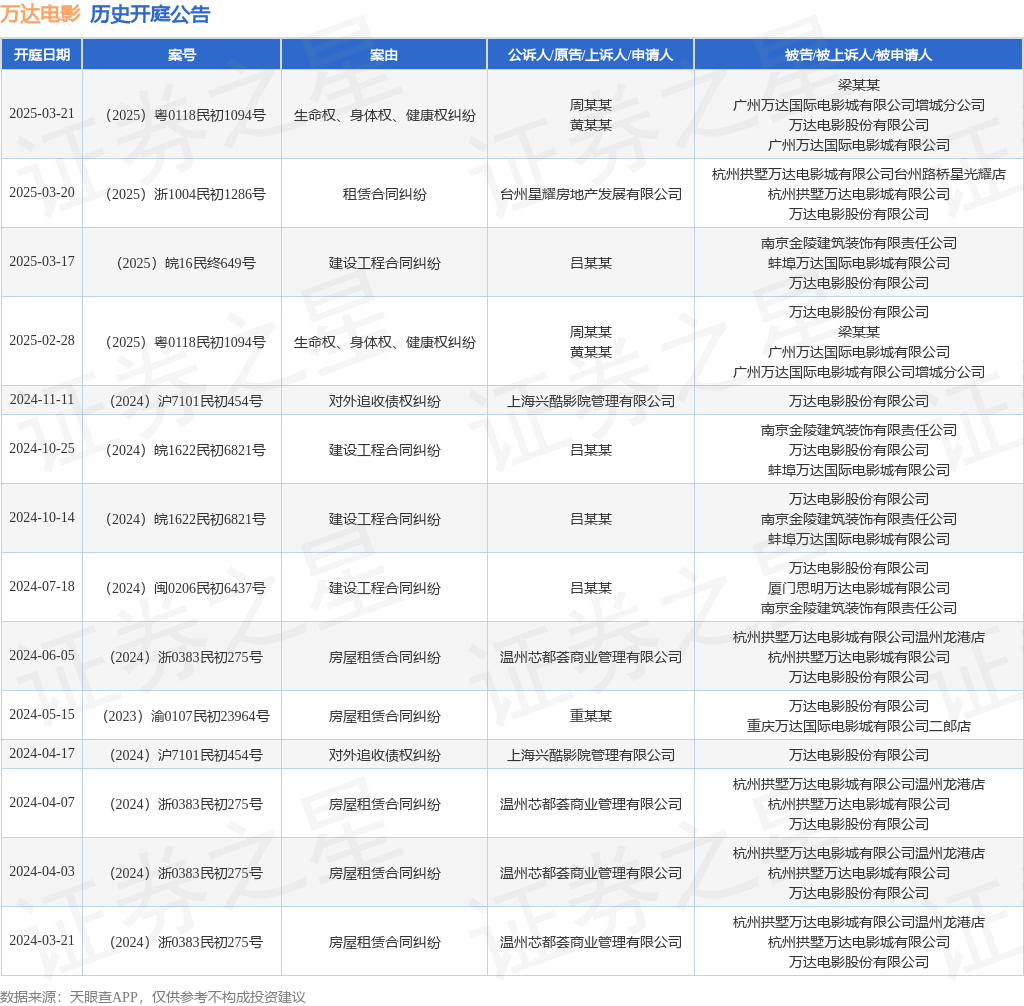Click the date cell 2024-11-11
1024x1006 pixels.
click(x=42, y=400)
